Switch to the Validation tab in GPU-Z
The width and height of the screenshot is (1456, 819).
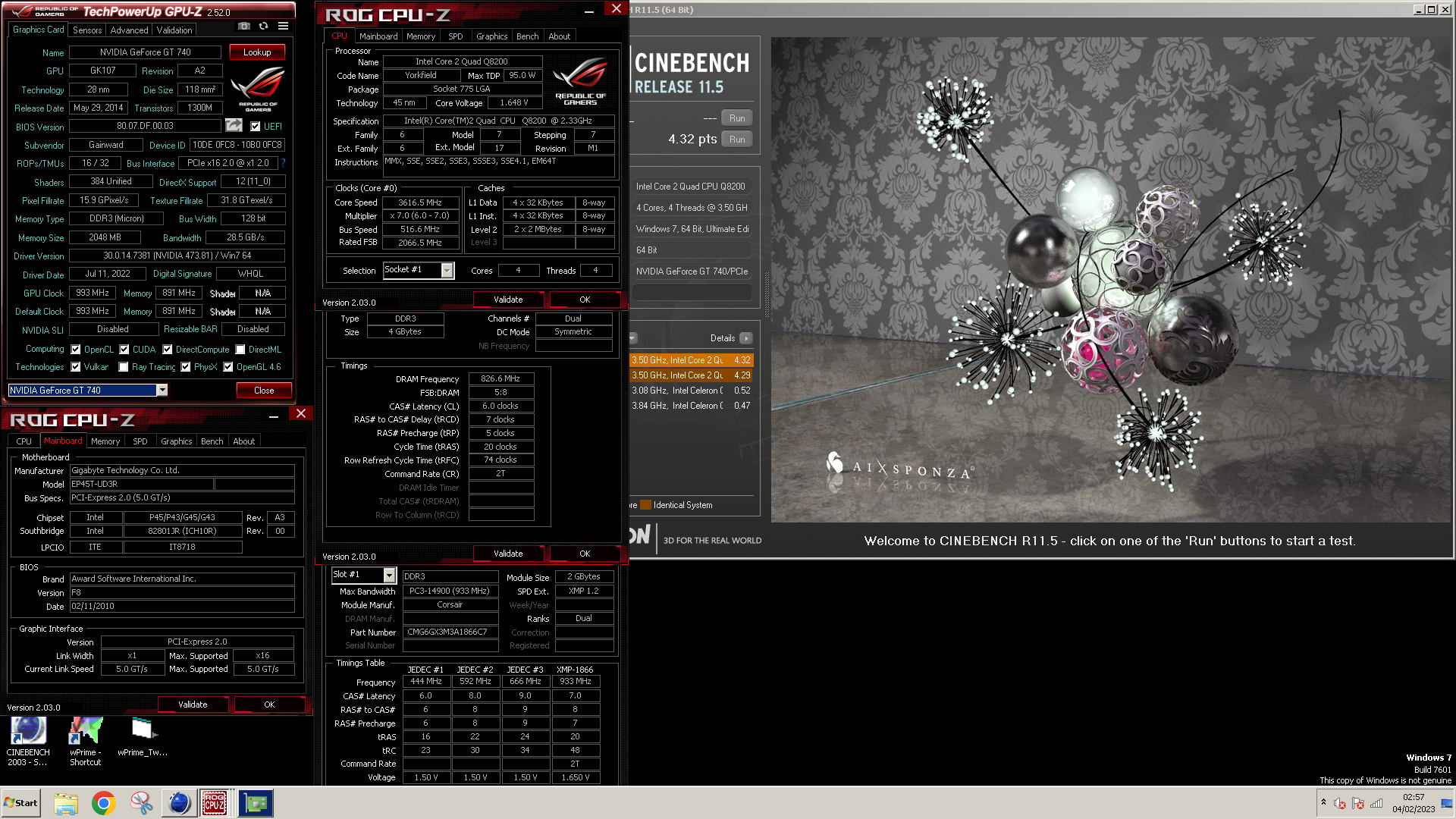(x=174, y=30)
